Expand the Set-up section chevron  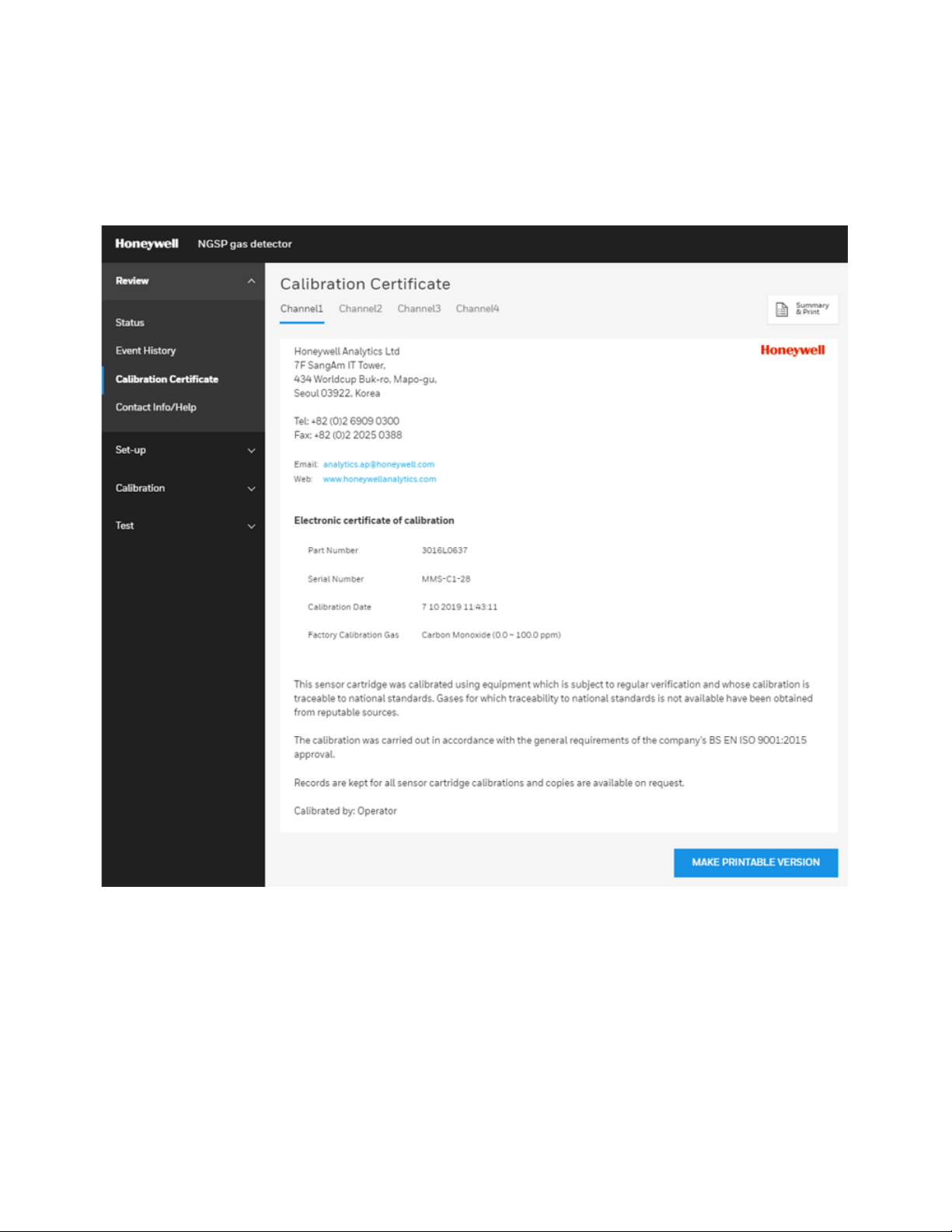251,451
